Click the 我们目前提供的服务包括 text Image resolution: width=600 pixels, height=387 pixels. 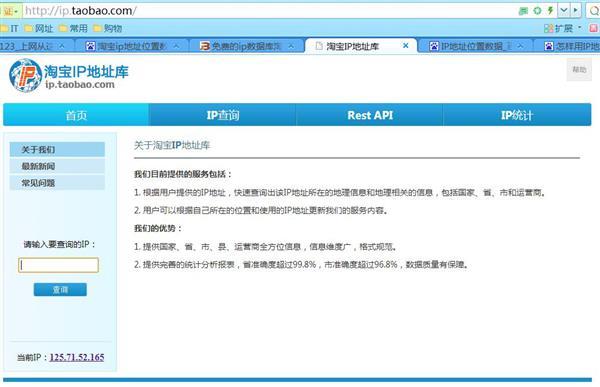(183, 174)
